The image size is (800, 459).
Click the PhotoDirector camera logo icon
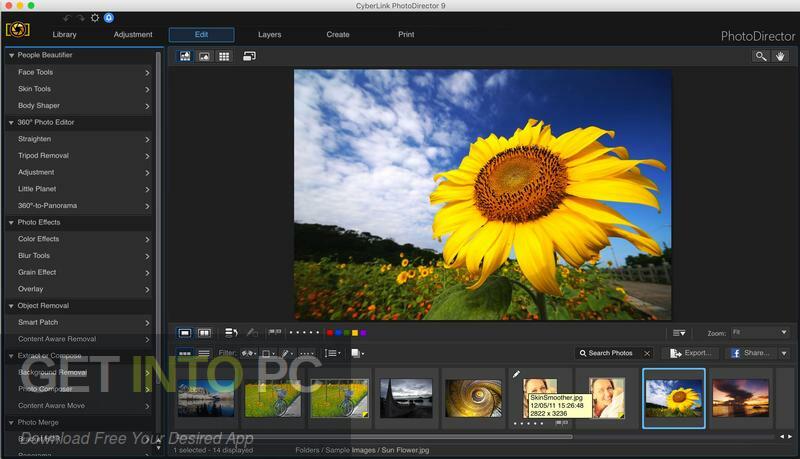pos(17,30)
